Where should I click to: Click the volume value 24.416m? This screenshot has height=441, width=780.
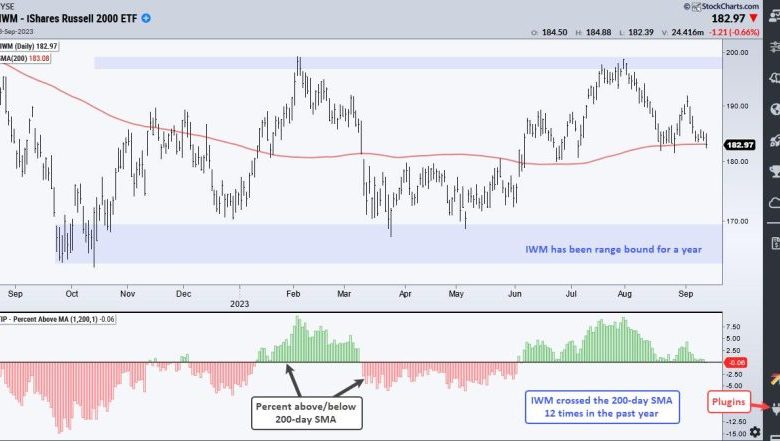pos(687,32)
